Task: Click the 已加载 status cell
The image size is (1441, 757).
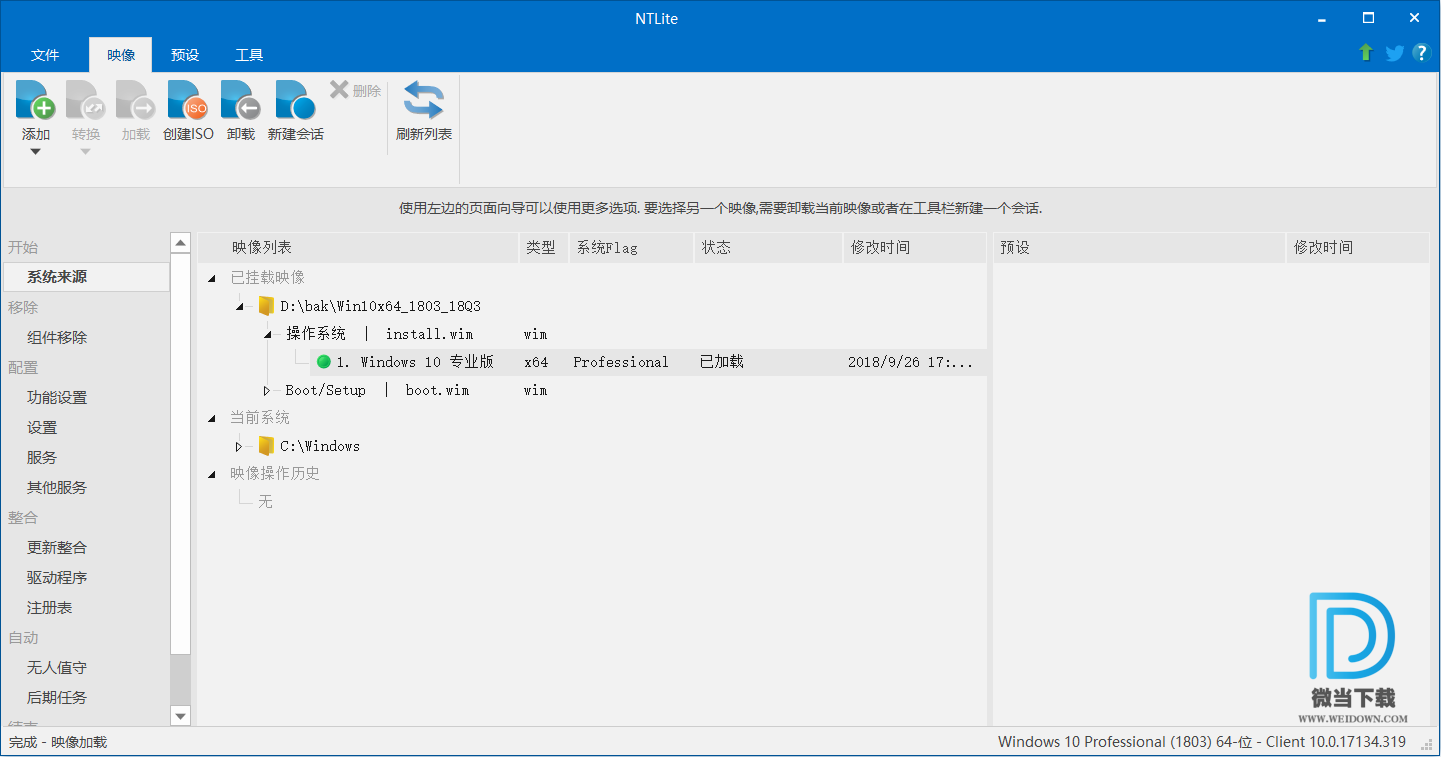Action: 722,362
